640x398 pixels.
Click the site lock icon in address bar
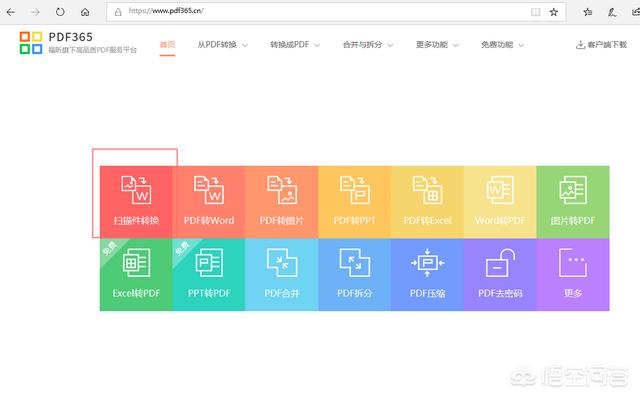click(118, 12)
